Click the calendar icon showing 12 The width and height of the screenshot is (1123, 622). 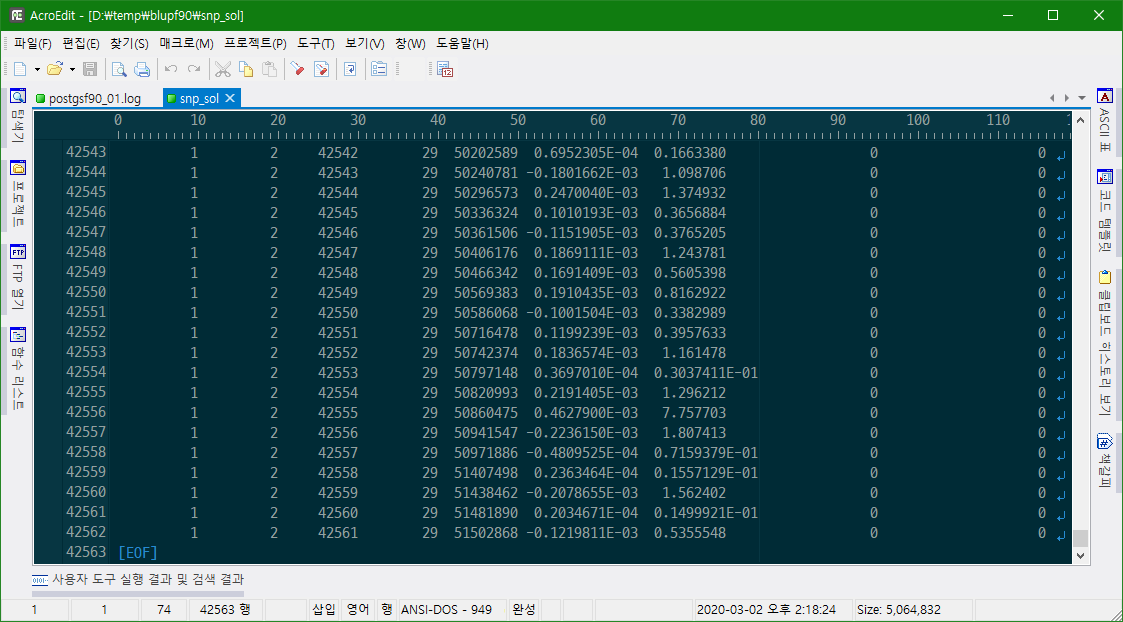445,70
